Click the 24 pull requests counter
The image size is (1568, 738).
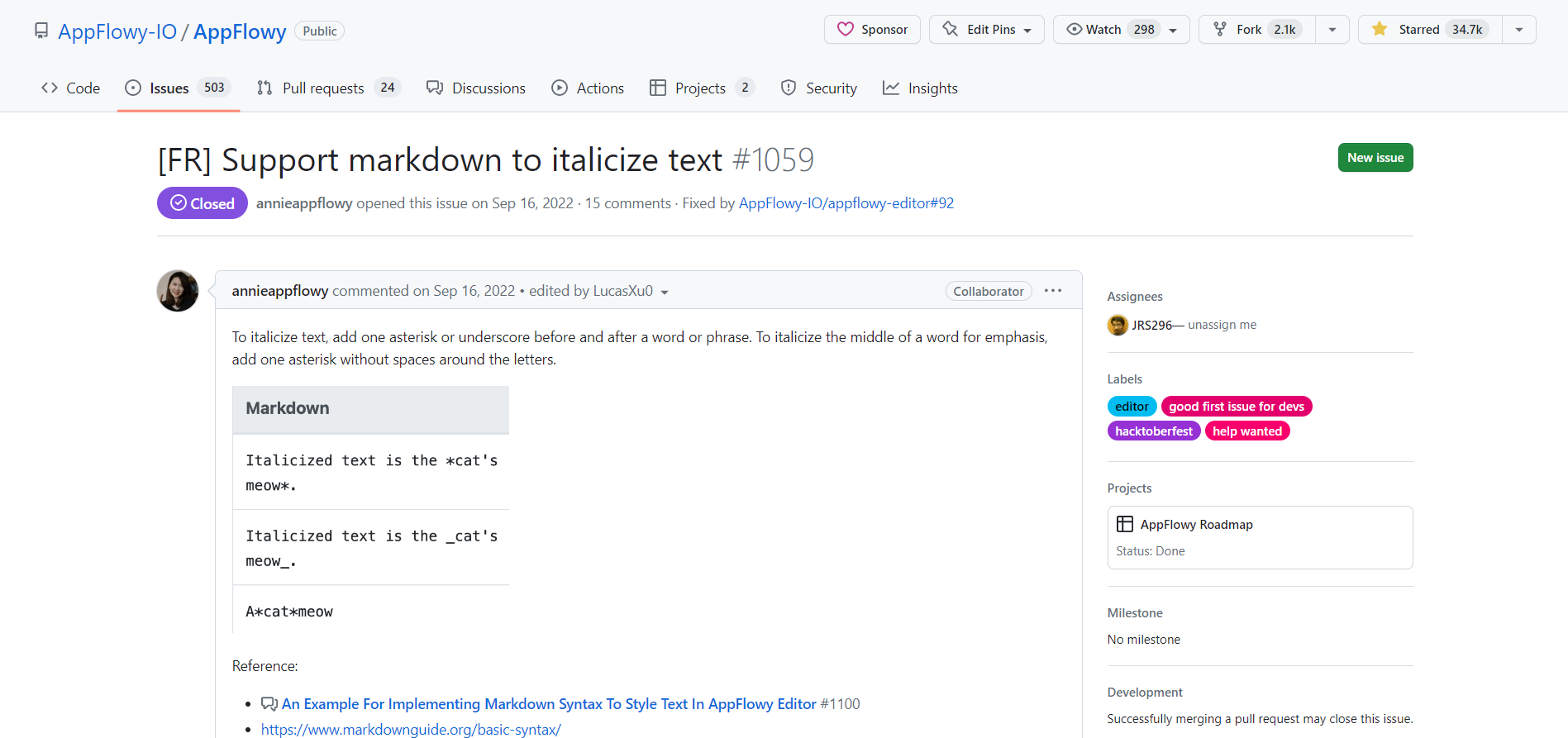pos(387,88)
